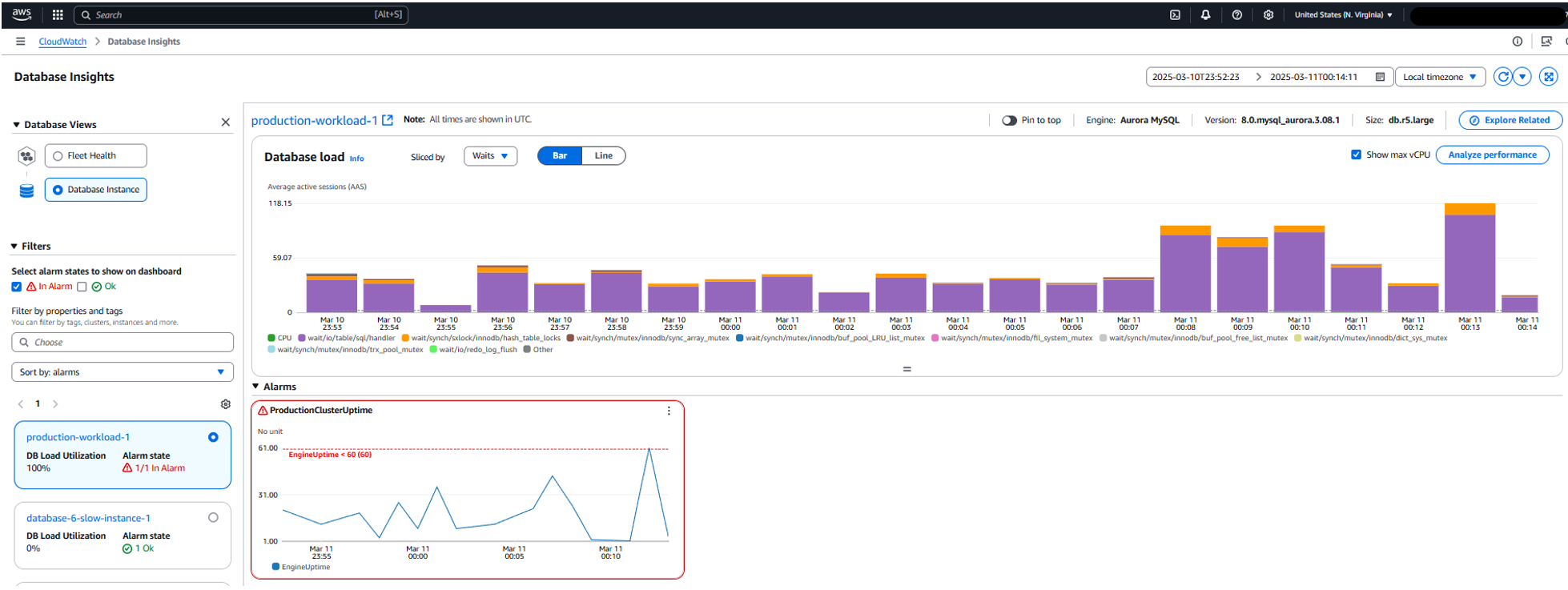Viewport: 1568px width, 590px height.
Task: Open the Sort by: alarms dropdown
Action: (123, 372)
